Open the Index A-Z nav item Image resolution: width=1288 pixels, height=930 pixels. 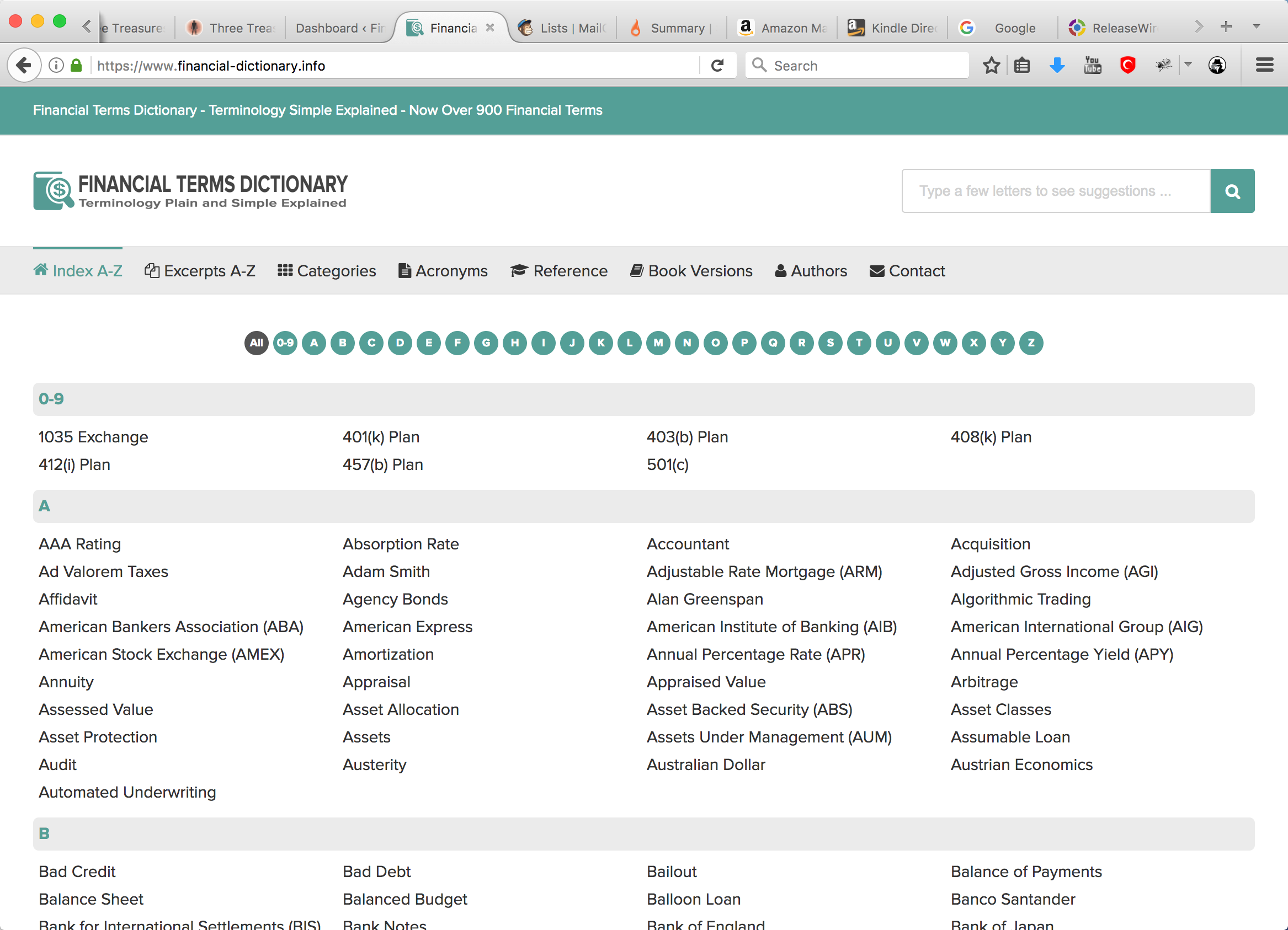[x=78, y=271]
